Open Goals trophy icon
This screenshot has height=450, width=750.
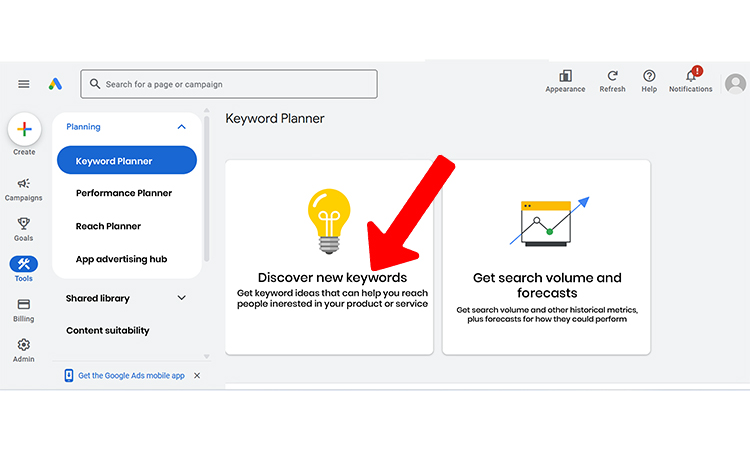[23, 224]
